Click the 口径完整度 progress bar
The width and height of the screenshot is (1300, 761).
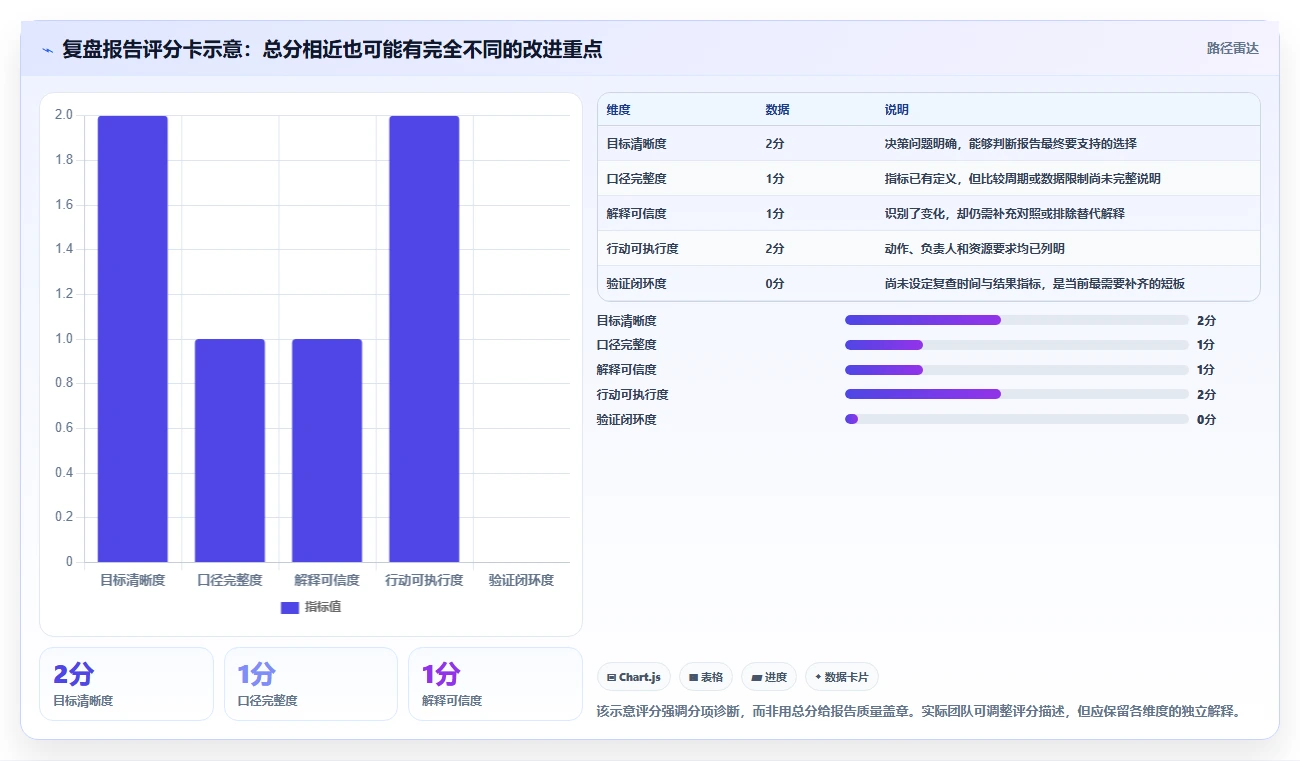click(1017, 345)
